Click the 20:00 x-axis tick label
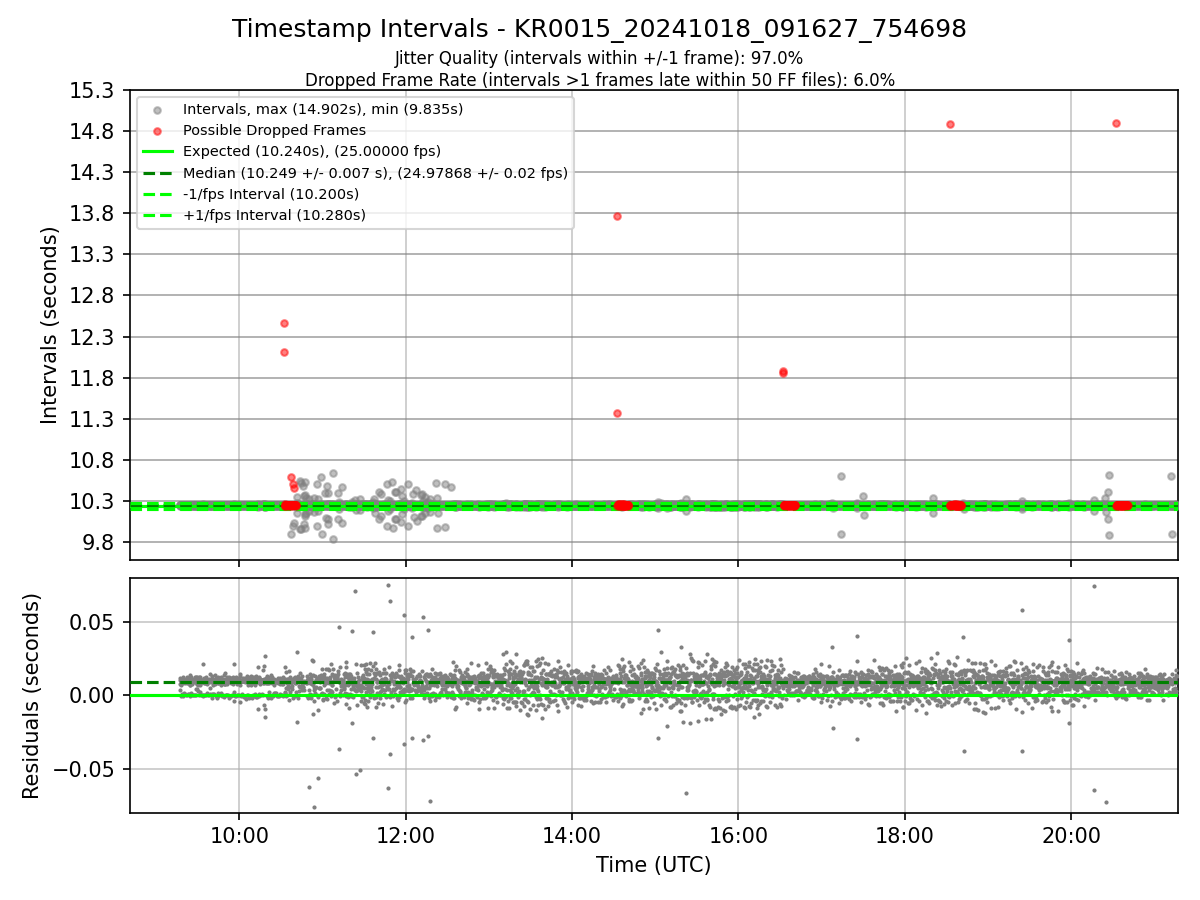 pyautogui.click(x=1071, y=834)
